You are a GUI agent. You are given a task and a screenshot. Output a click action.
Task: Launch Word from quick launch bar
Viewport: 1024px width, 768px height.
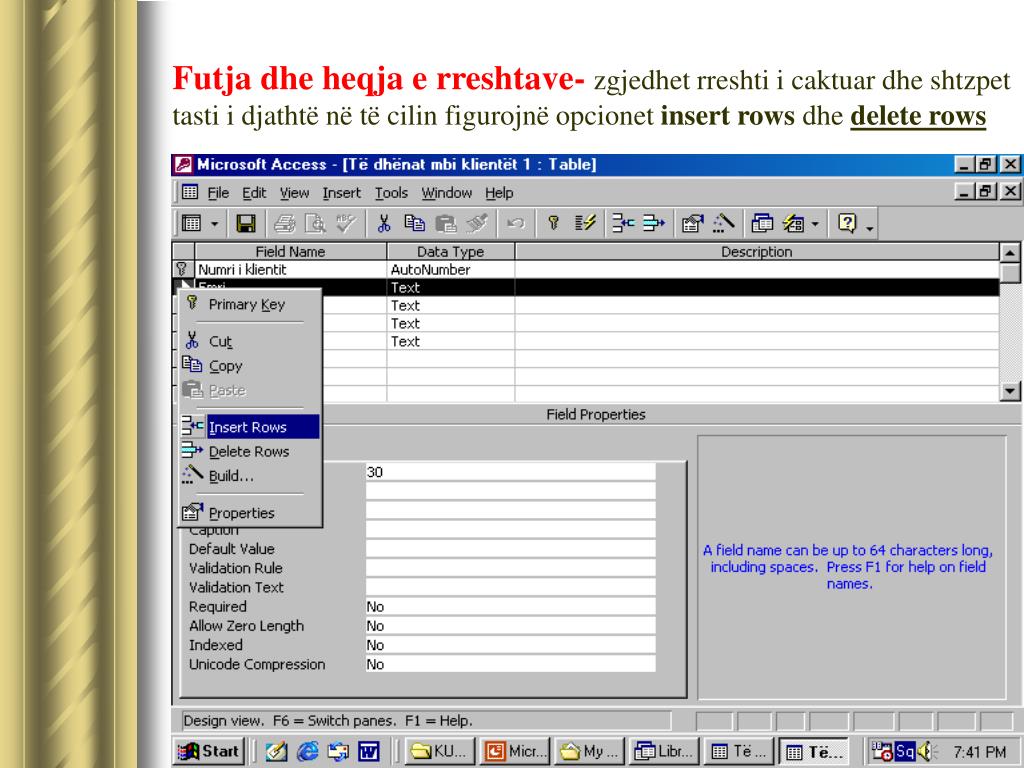pos(368,752)
